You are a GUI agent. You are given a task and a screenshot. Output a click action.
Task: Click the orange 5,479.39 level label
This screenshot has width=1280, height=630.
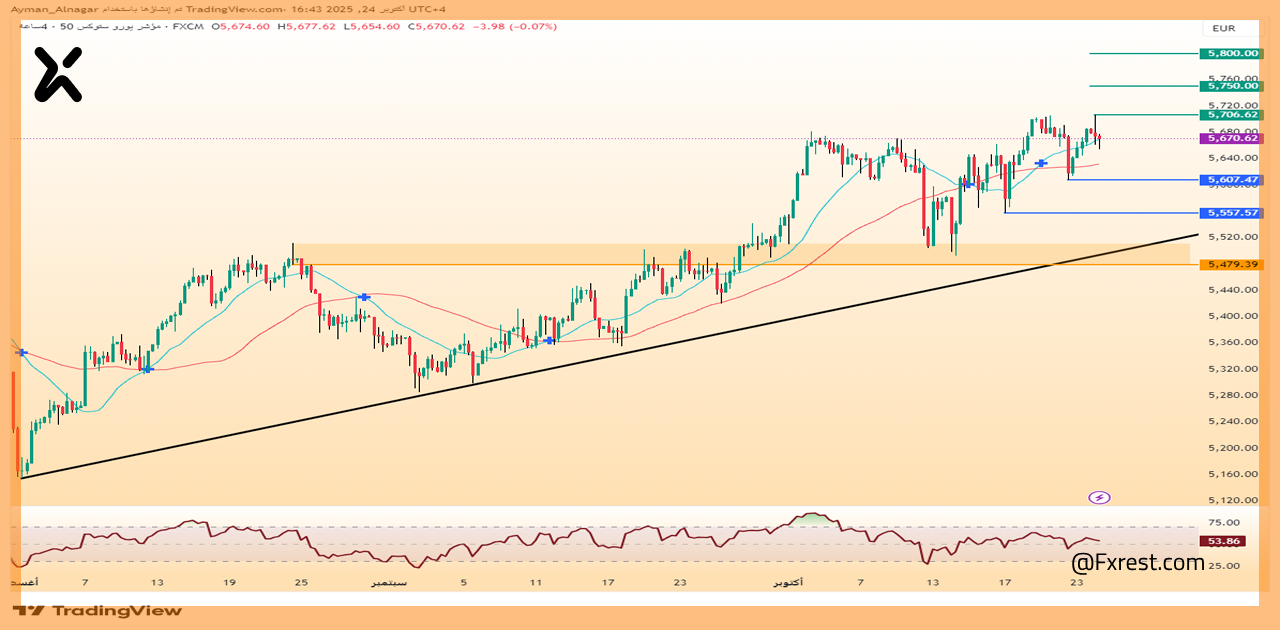[x=1232, y=264]
